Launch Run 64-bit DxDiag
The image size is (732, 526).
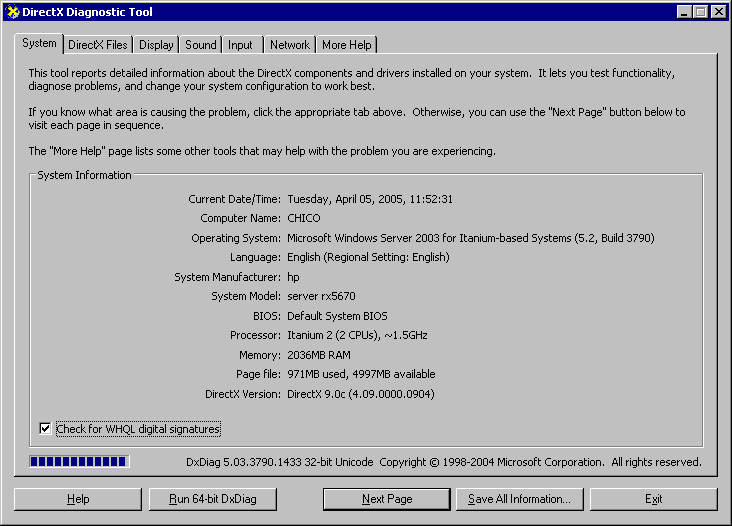click(x=213, y=499)
